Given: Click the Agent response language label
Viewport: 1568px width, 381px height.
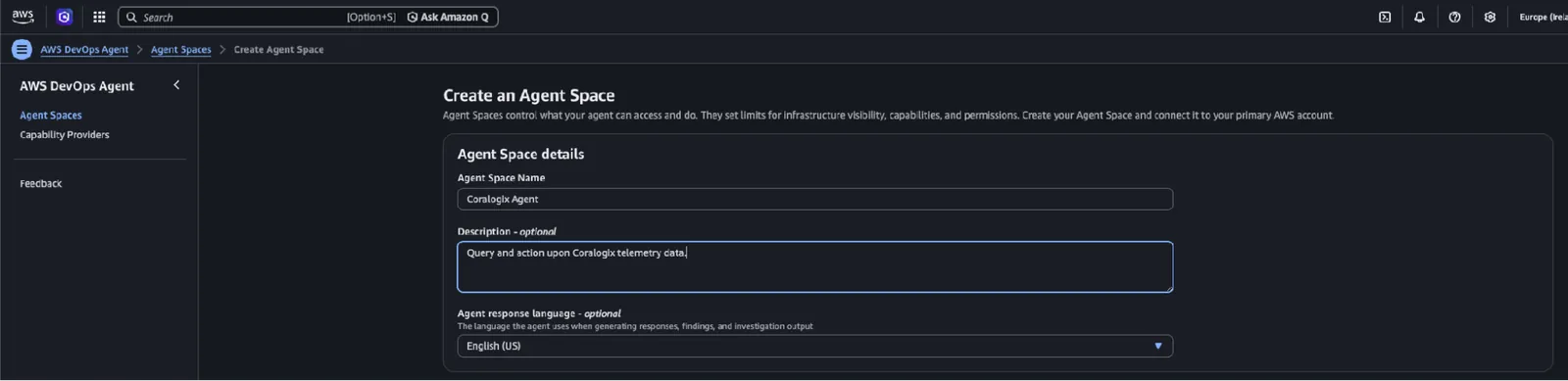Looking at the screenshot, I should coord(539,313).
